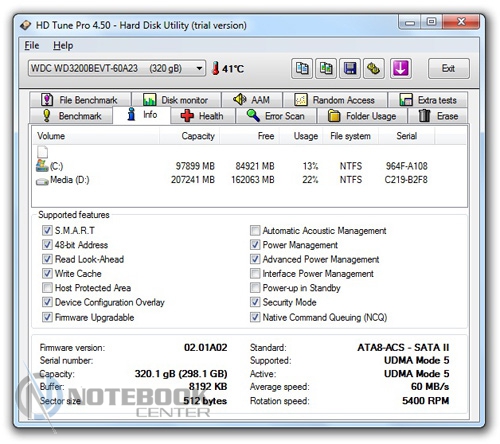The image size is (500, 444).
Task: Click the HD Tune app icon in title bar
Action: point(26,25)
